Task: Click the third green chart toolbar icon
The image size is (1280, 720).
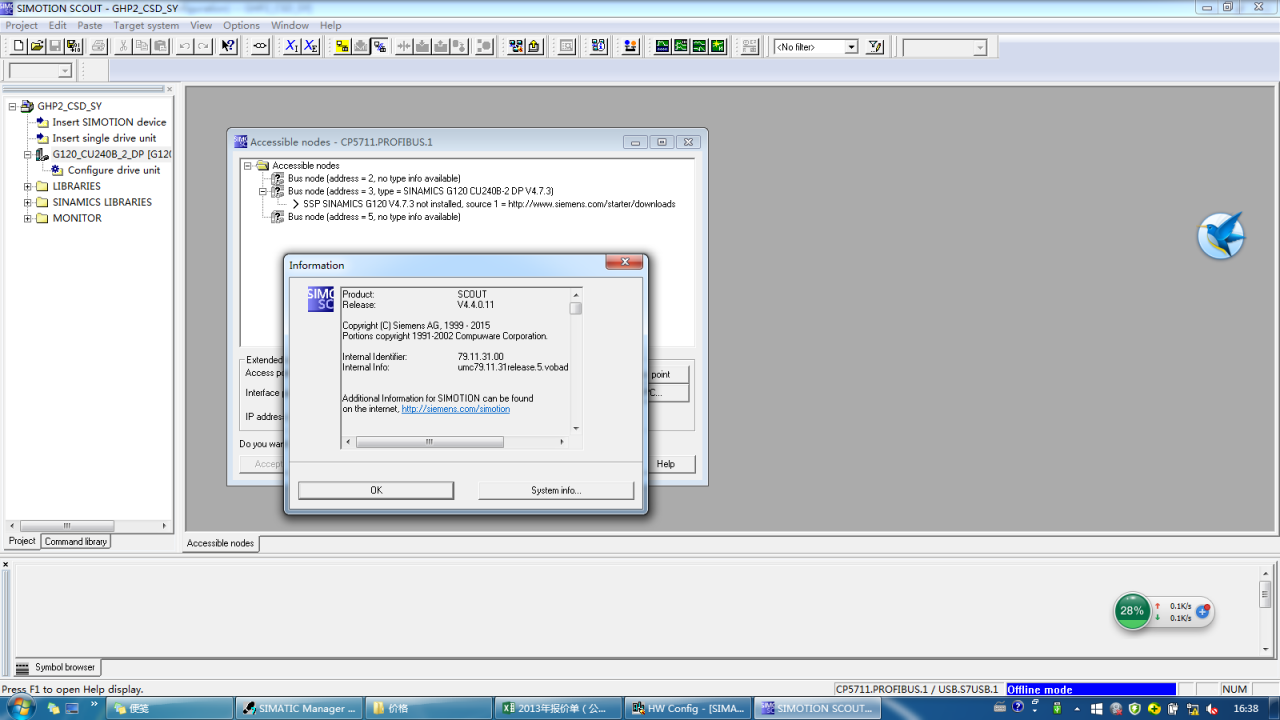Action: (x=700, y=46)
